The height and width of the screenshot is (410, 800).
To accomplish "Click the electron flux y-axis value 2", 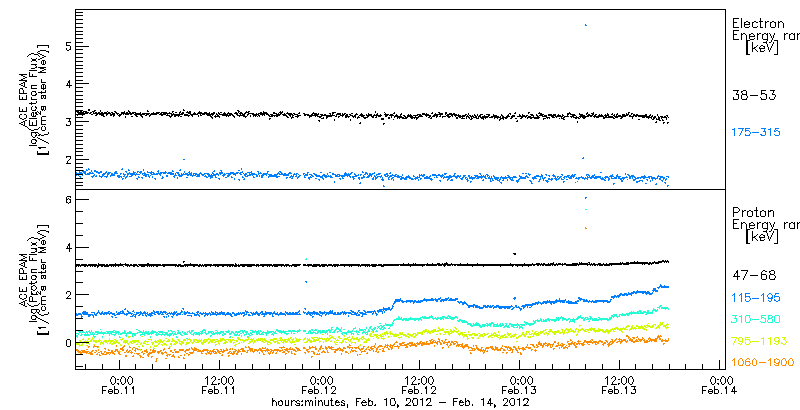I will coord(66,160).
